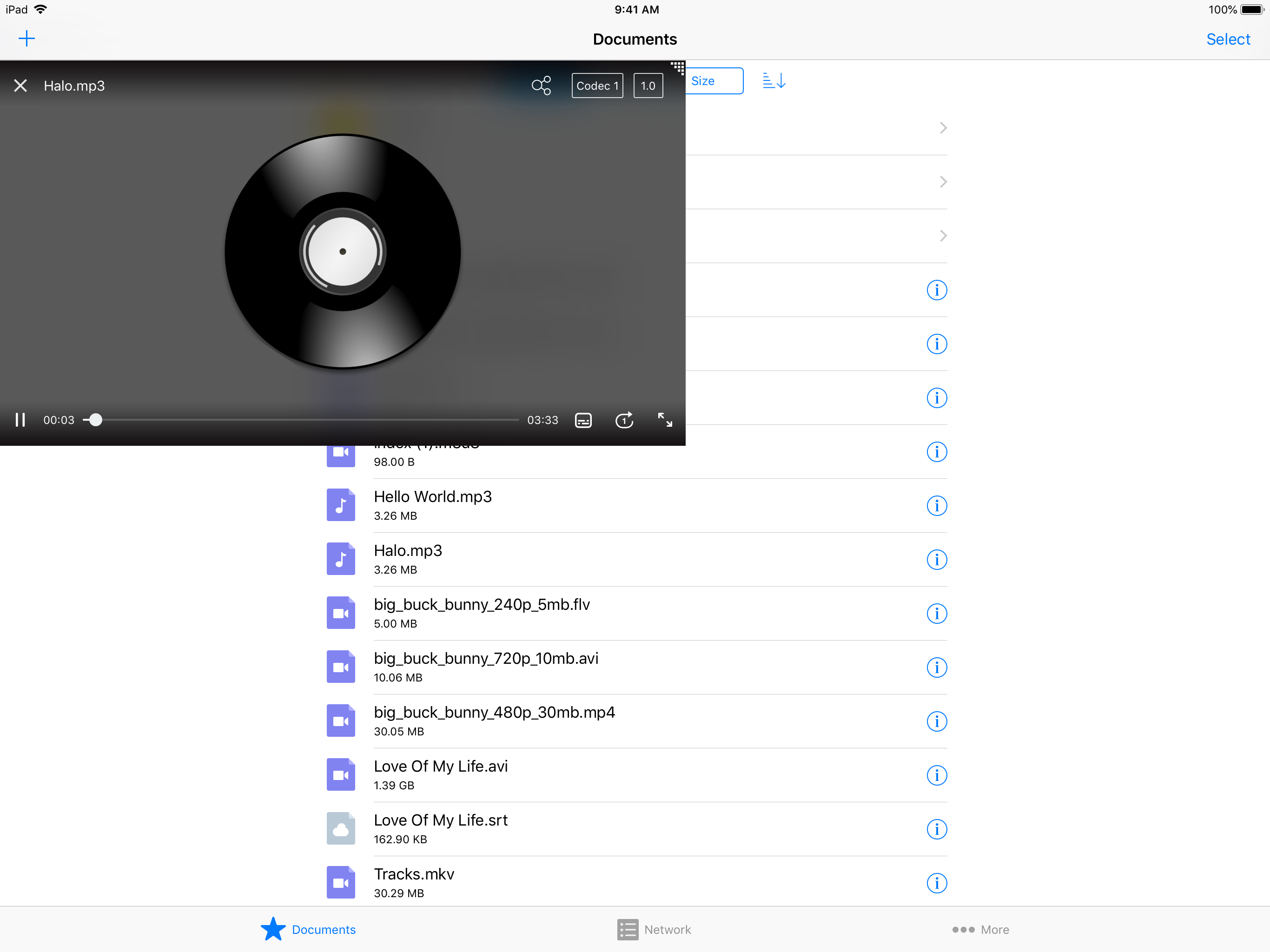Switch to the Network tab
Screen dimensions: 1270x952
(654, 930)
